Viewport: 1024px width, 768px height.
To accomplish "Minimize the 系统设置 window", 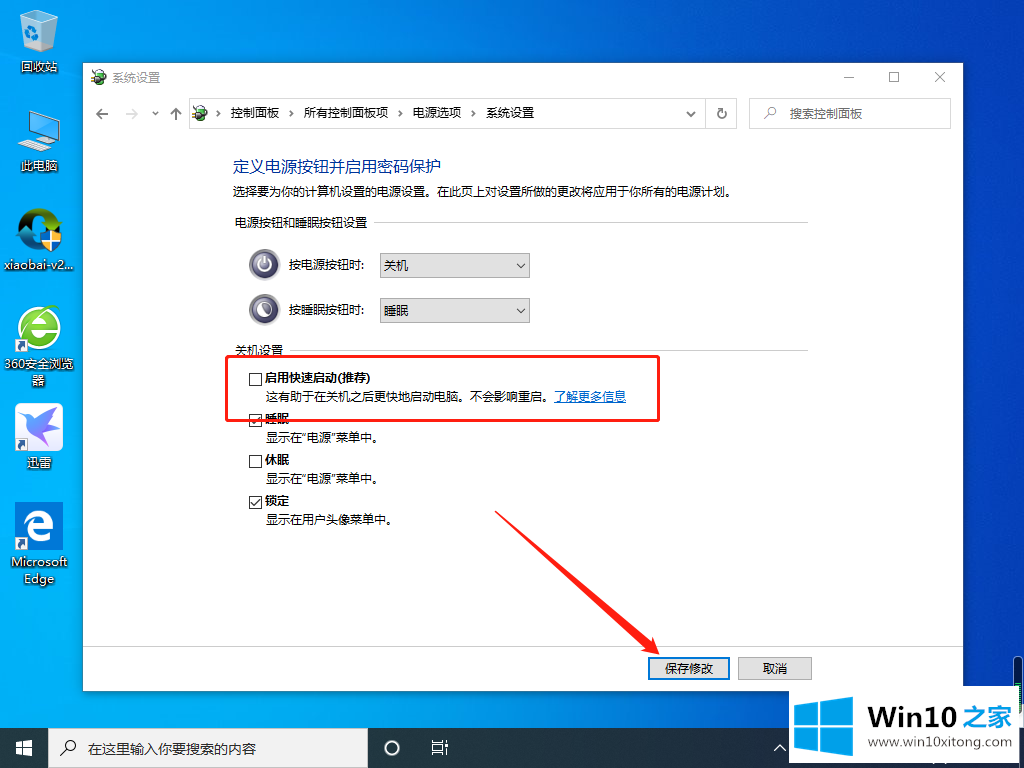I will click(x=849, y=77).
